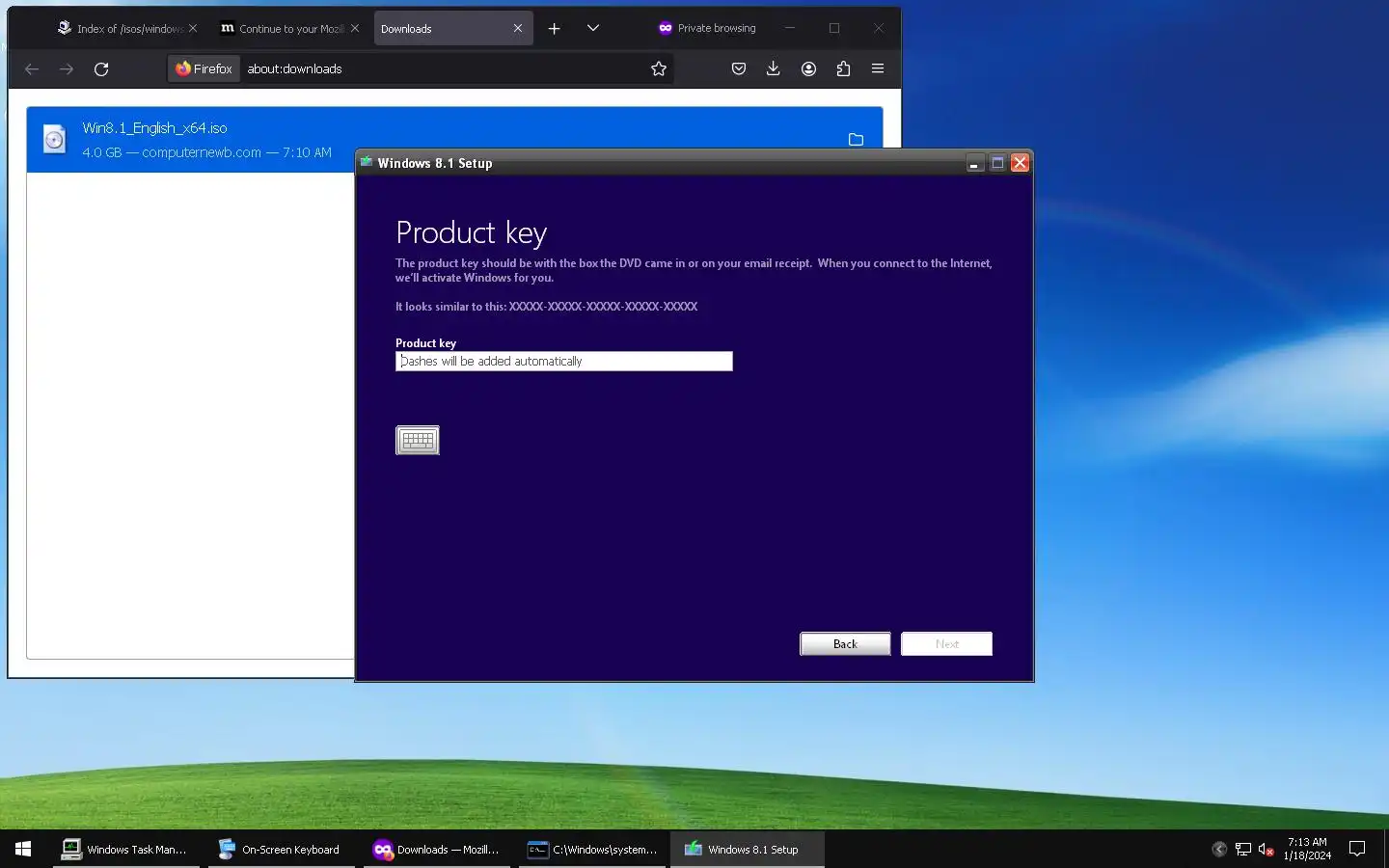Screen dimensions: 1389x868
Task: Open Save to Pocket in Firefox toolbar
Action: tap(739, 68)
